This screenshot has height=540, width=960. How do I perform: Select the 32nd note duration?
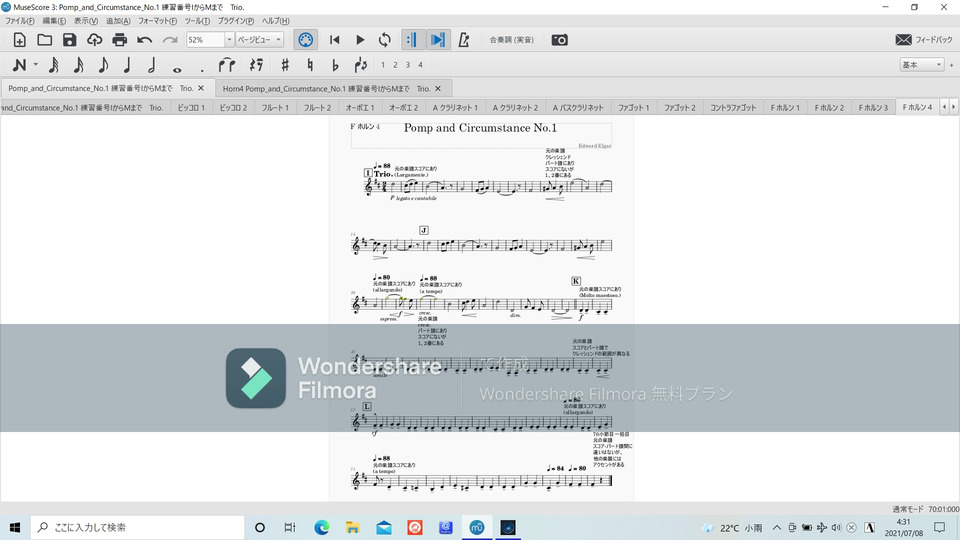[x=54, y=64]
